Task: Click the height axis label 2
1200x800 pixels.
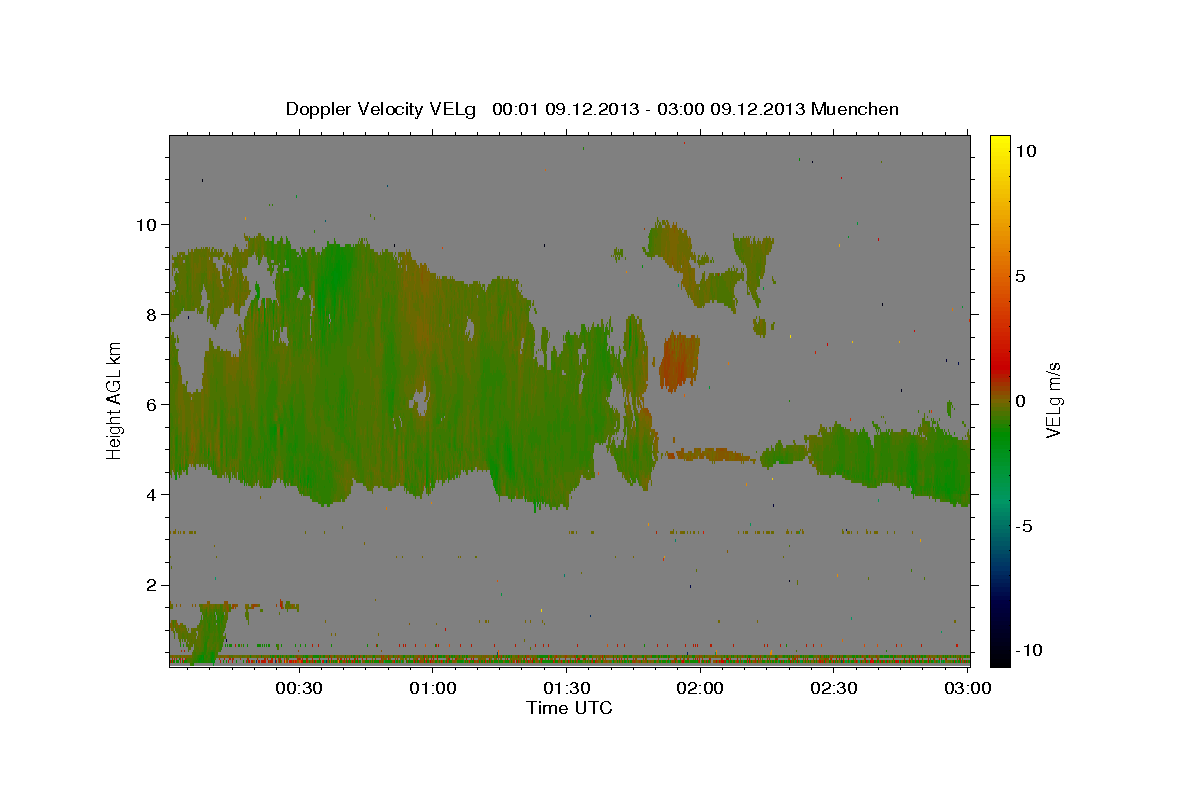Action: (151, 585)
